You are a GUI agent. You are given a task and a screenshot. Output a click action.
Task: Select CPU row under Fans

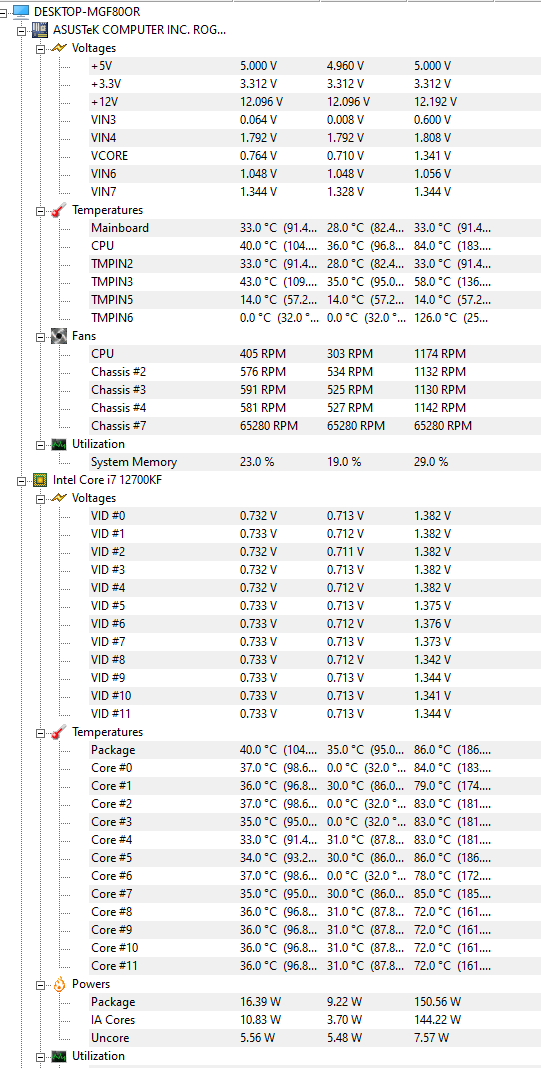[314, 354]
